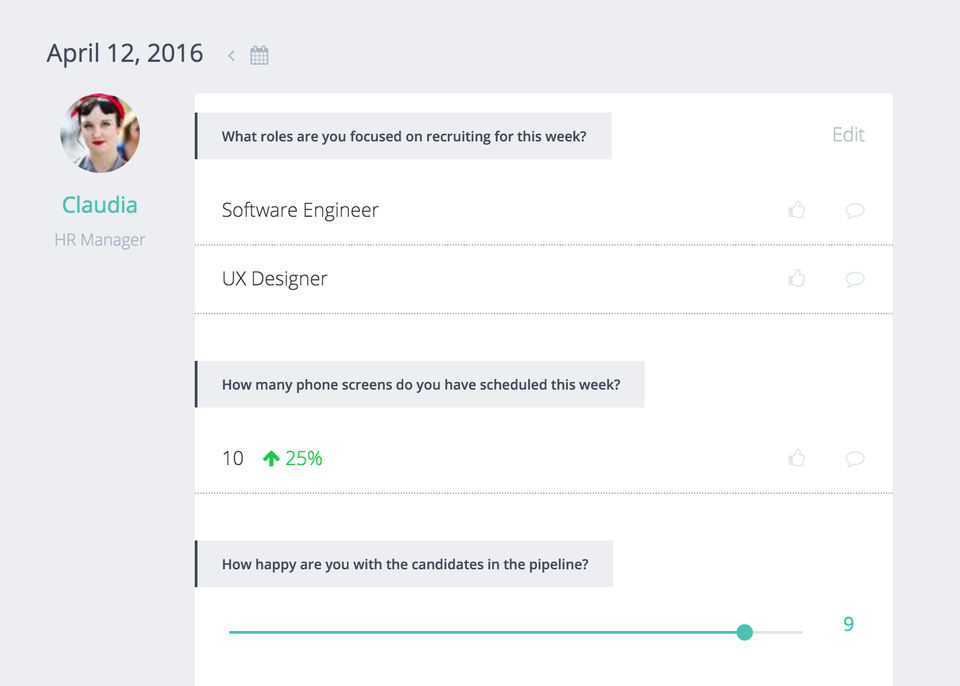
Task: Click the April 12, 2016 date heading
Action: [125, 54]
